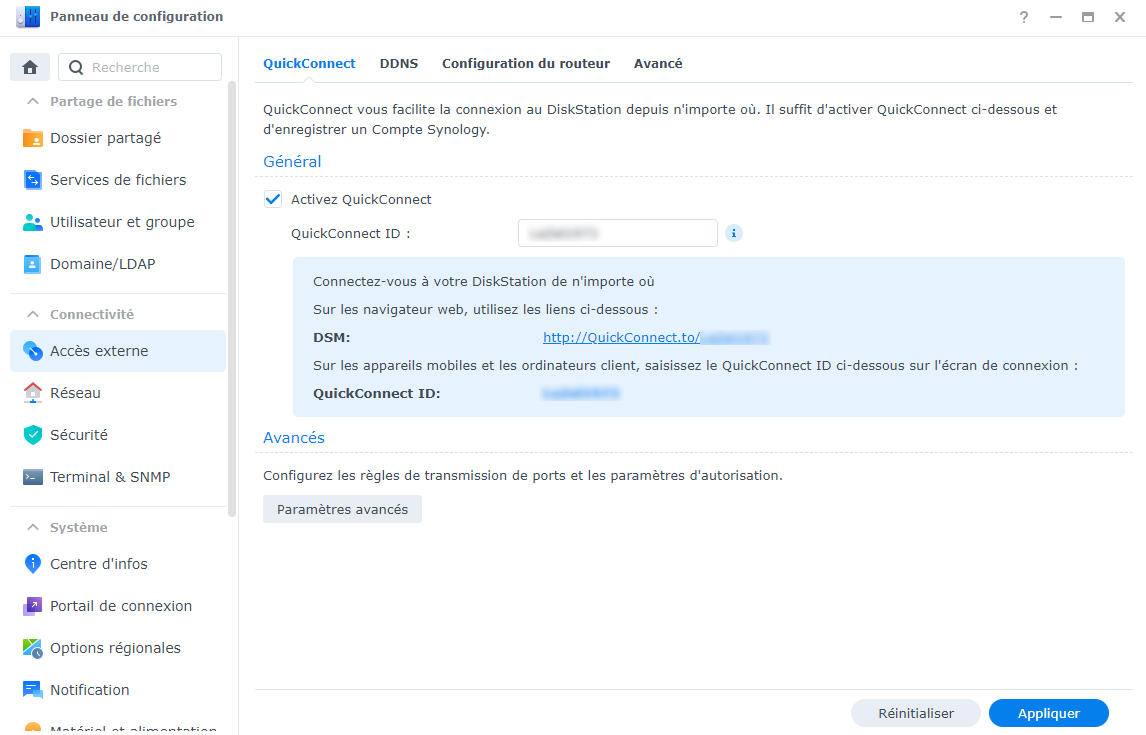Screen dimensions: 1146x735
Task: Click the QuickConnect ID info icon
Action: click(733, 233)
